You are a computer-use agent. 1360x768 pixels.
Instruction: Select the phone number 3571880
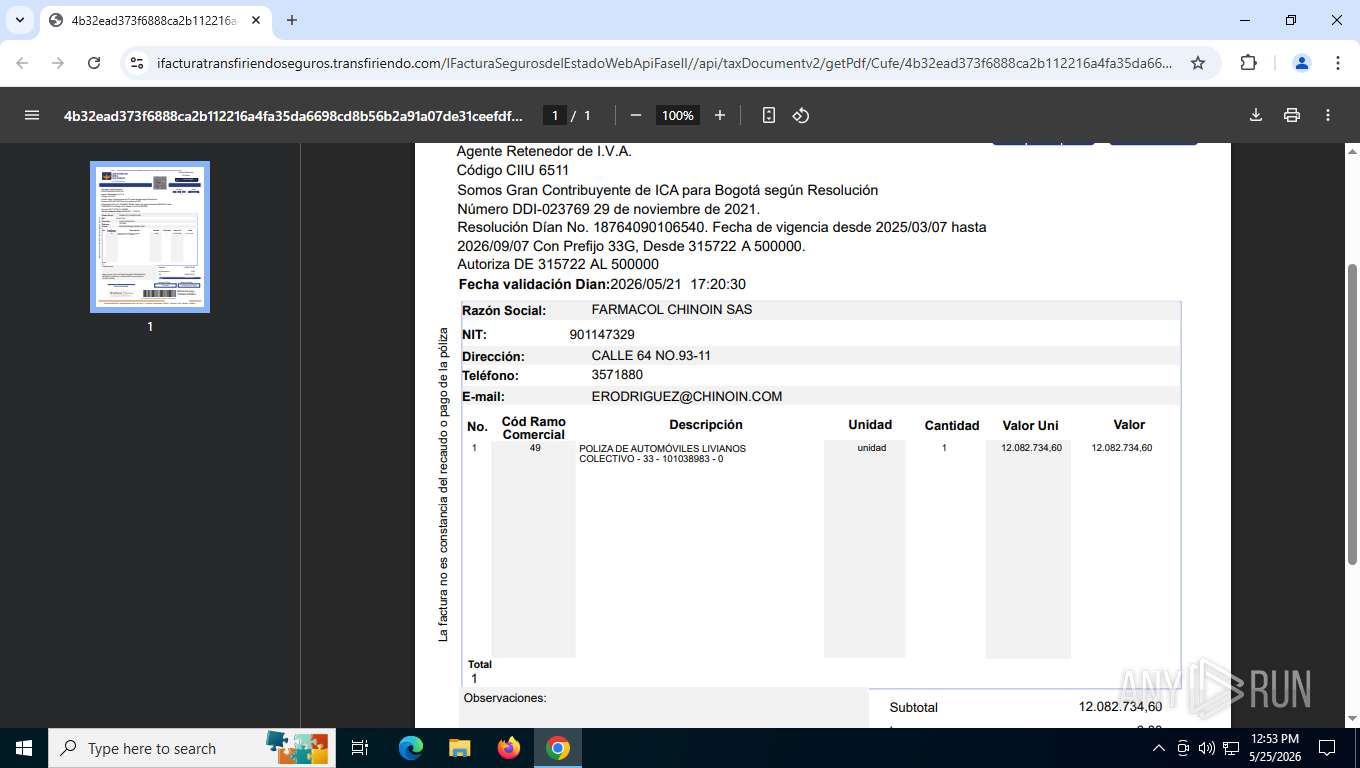[617, 376]
